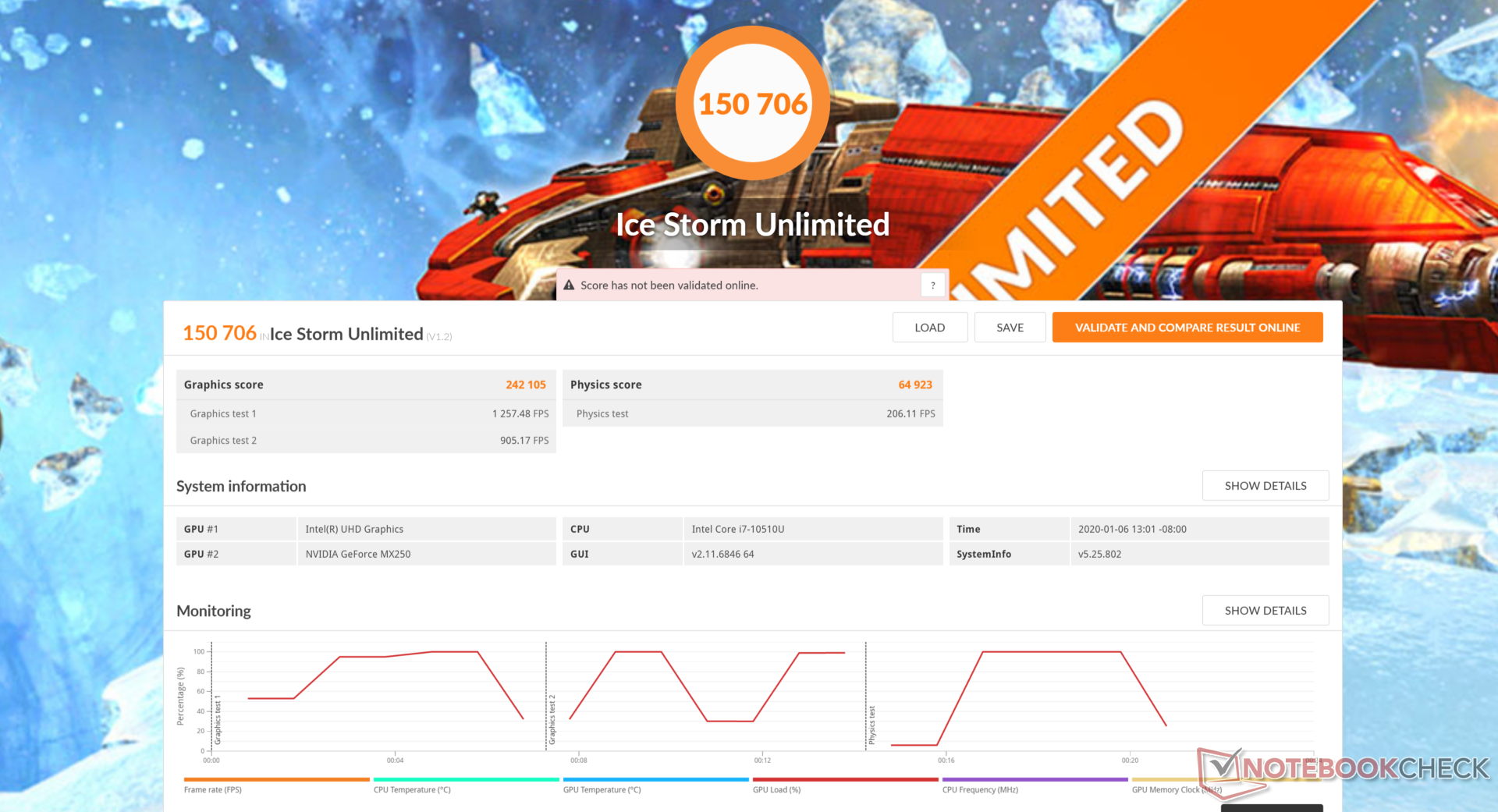Click the Time value 2020-01-06 13:01
The image size is (1498, 812).
(x=1132, y=529)
